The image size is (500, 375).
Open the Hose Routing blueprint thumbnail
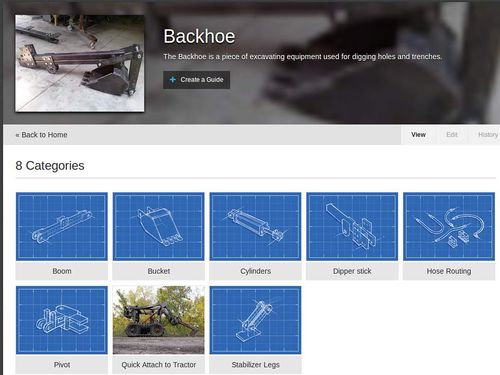pos(449,226)
